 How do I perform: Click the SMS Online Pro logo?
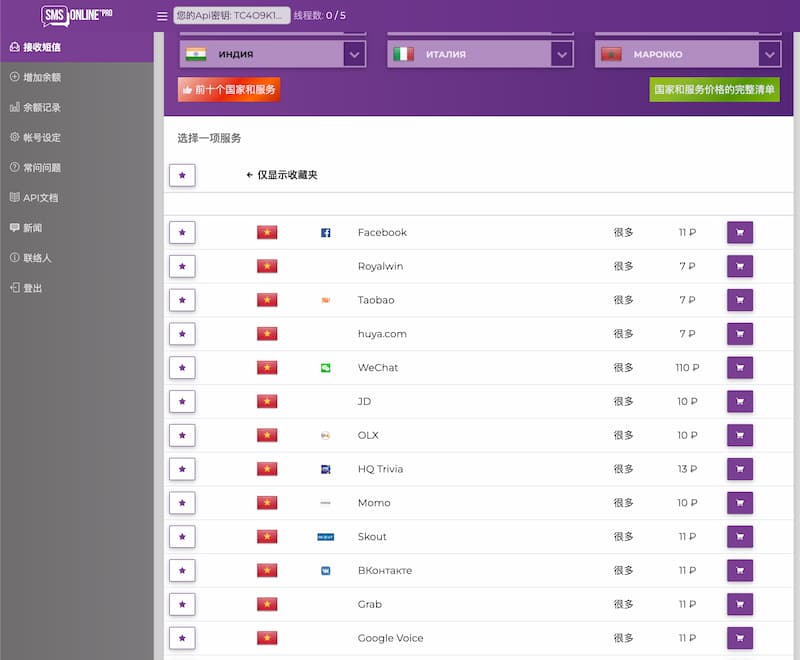(x=77, y=15)
